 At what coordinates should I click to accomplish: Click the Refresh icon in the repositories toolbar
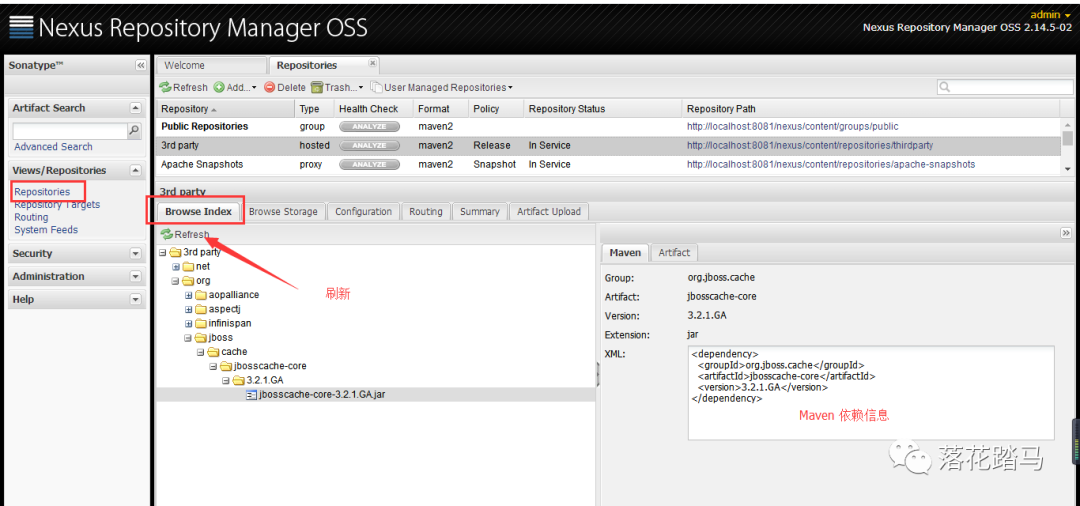tap(165, 87)
